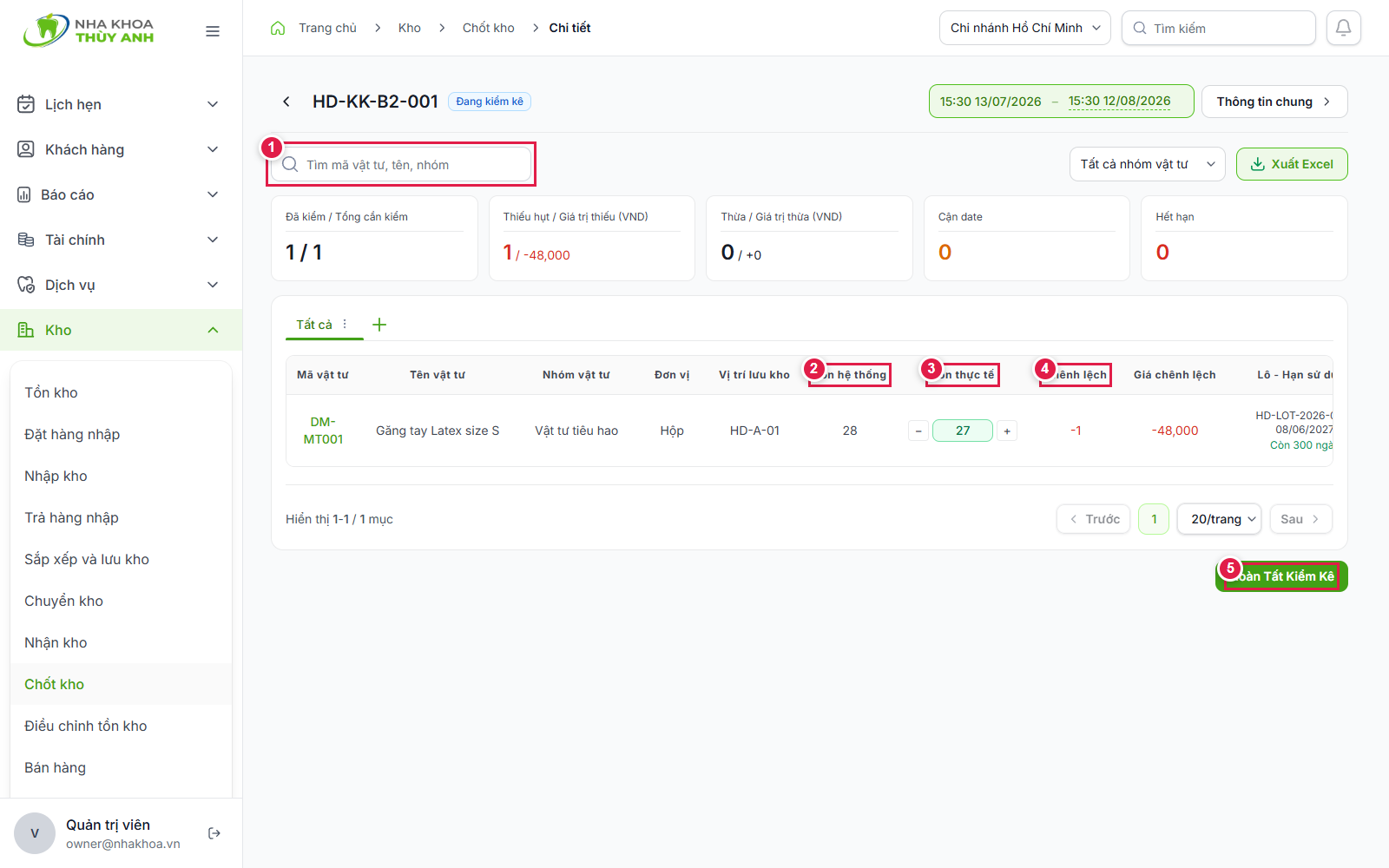This screenshot has width=1389, height=868.
Task: Open item code DM-MT001
Action: pos(323,431)
